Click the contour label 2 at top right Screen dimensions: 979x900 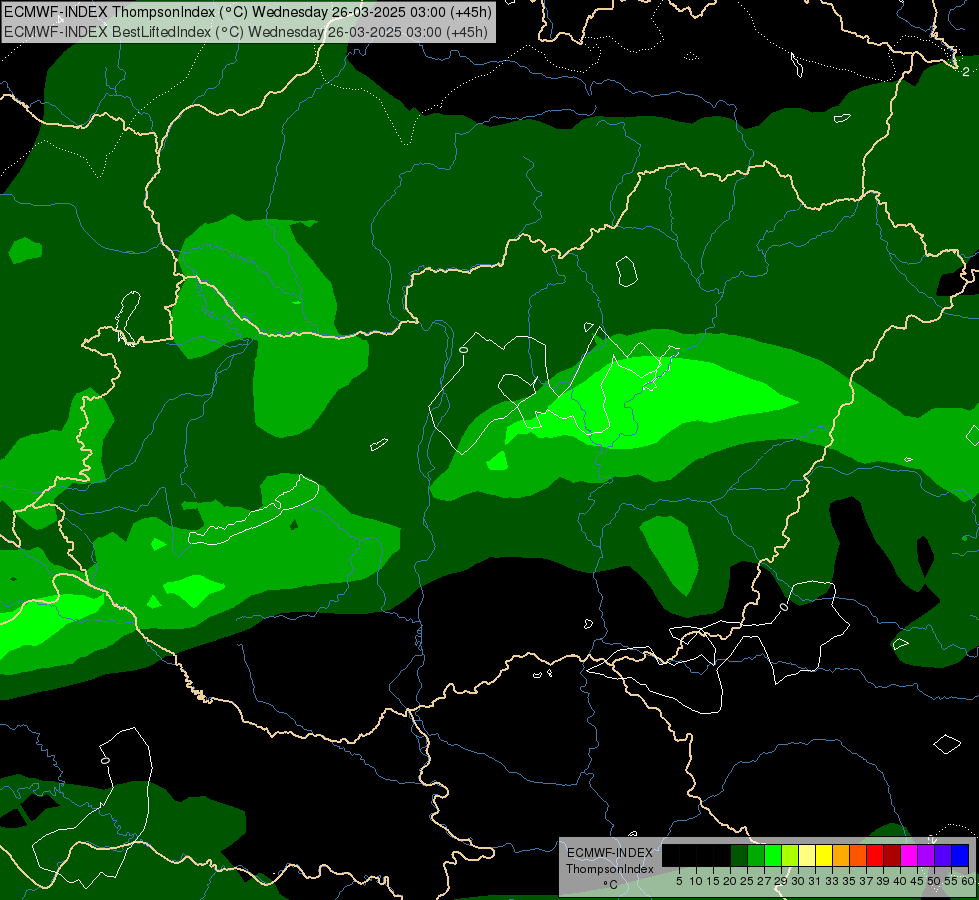966,72
